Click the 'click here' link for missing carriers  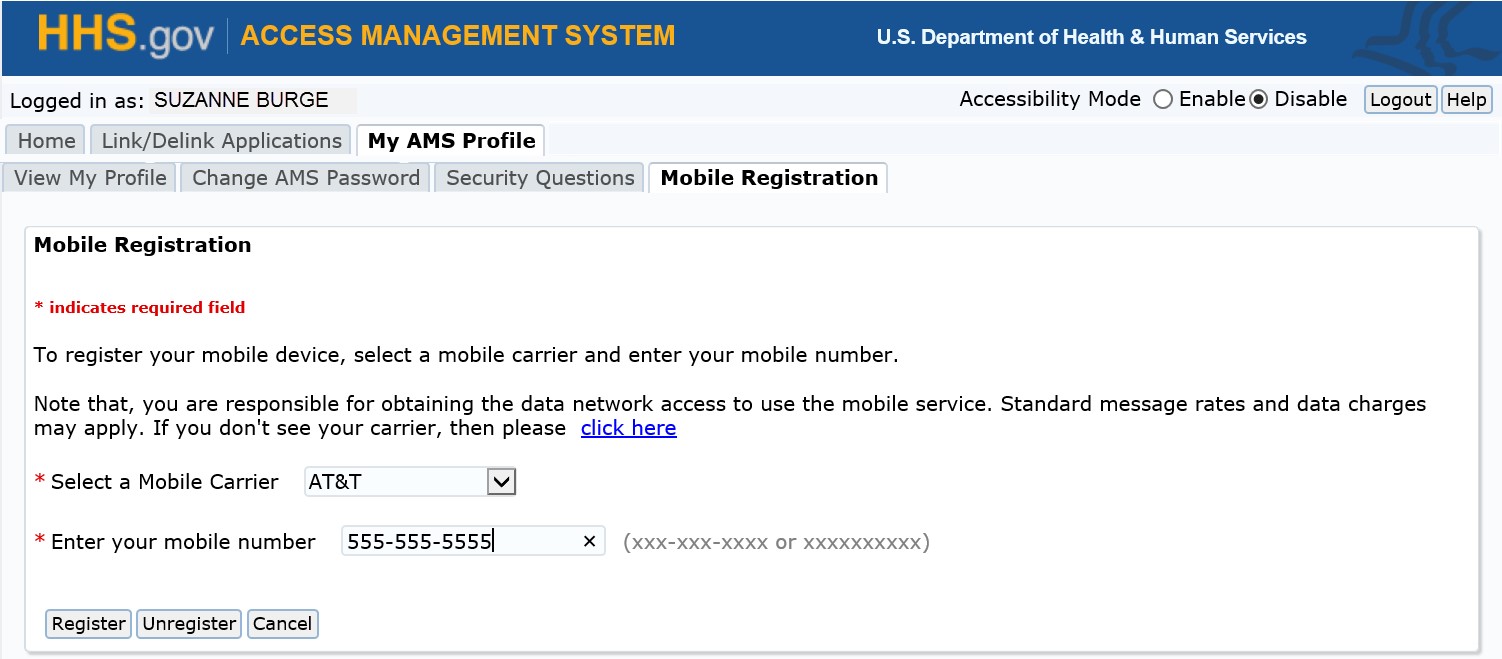click(629, 427)
